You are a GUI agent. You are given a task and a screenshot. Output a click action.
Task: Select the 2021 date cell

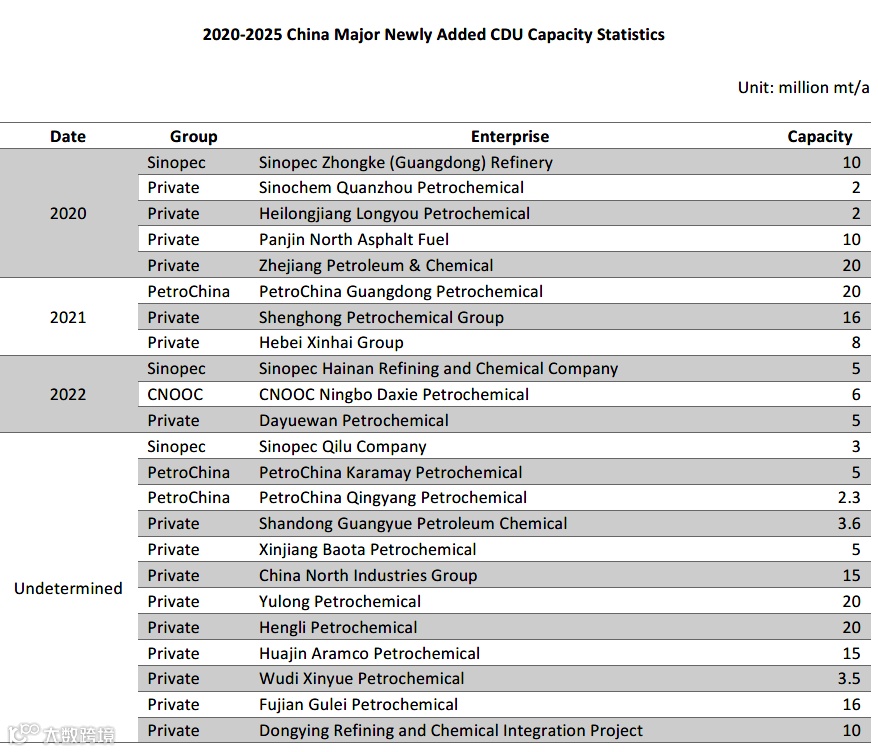tap(68, 317)
